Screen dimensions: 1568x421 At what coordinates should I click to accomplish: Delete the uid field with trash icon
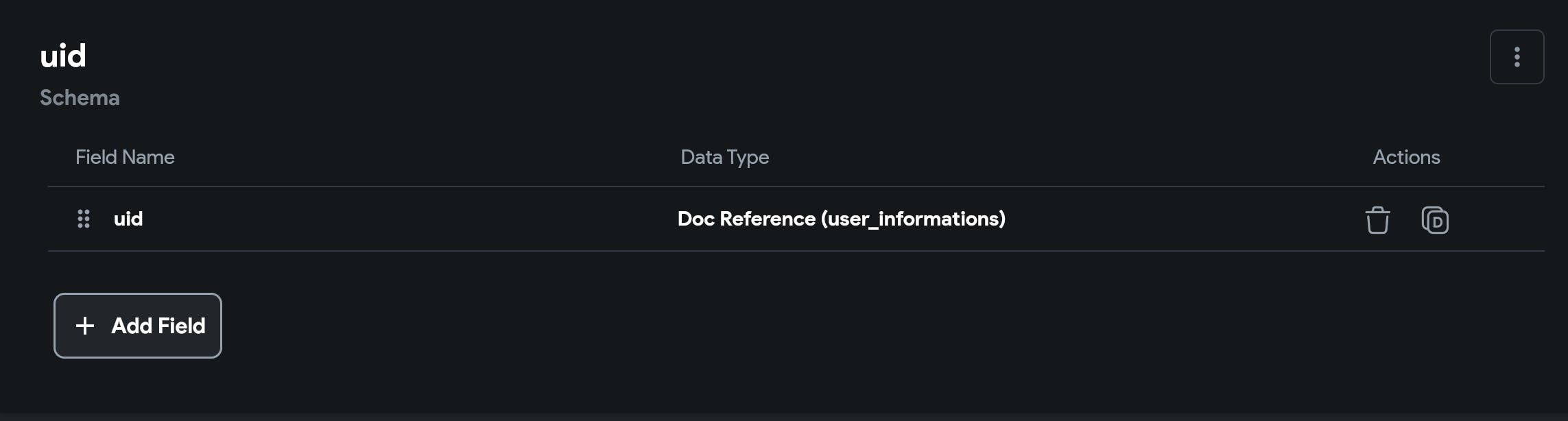[x=1377, y=220]
